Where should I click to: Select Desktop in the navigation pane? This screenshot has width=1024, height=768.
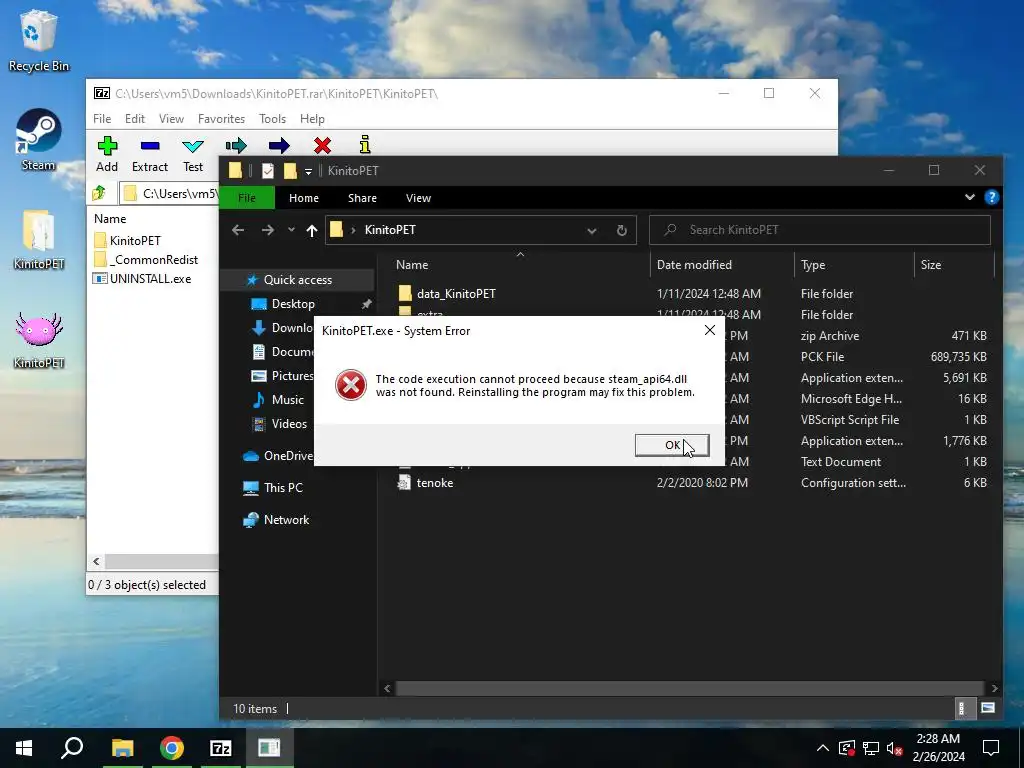tap(293, 304)
